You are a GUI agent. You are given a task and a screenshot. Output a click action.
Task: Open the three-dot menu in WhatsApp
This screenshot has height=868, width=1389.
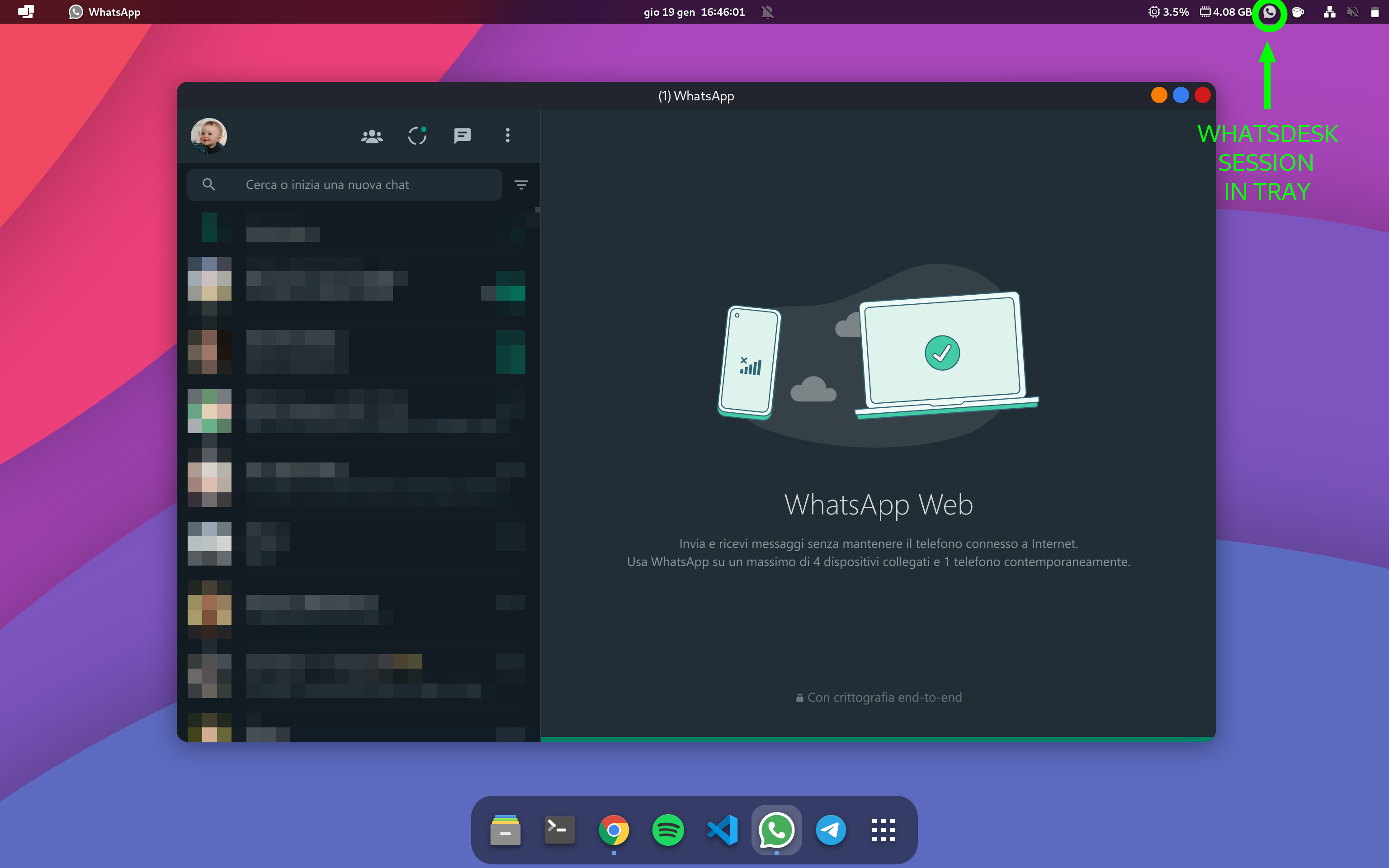(507, 136)
